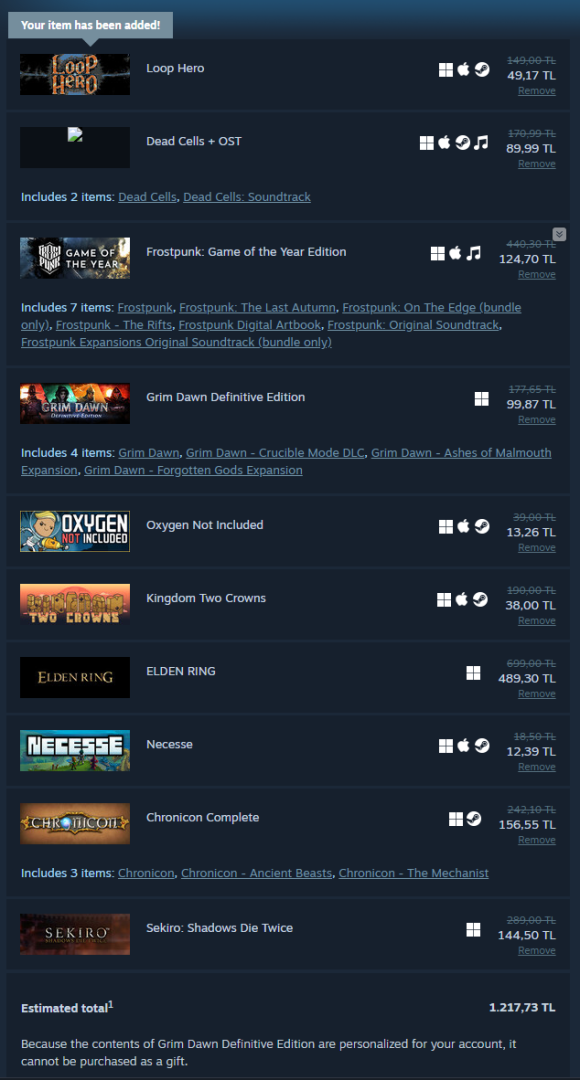Viewport: 580px width, 1080px height.
Task: Click the Oxygen Not Included title
Action: coord(205,525)
